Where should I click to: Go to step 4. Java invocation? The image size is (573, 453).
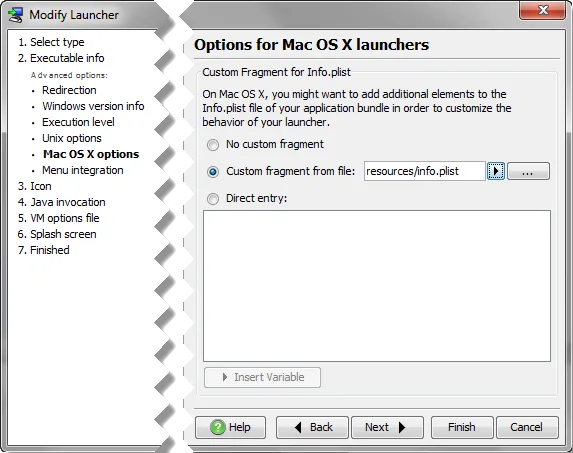pos(61,202)
